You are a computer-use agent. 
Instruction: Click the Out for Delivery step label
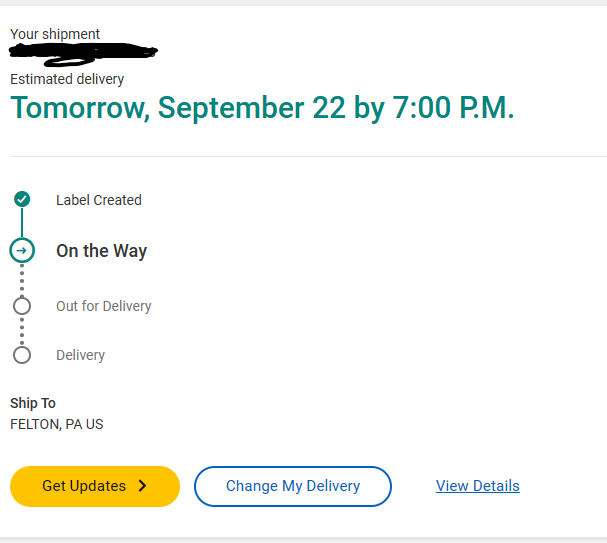pos(103,306)
